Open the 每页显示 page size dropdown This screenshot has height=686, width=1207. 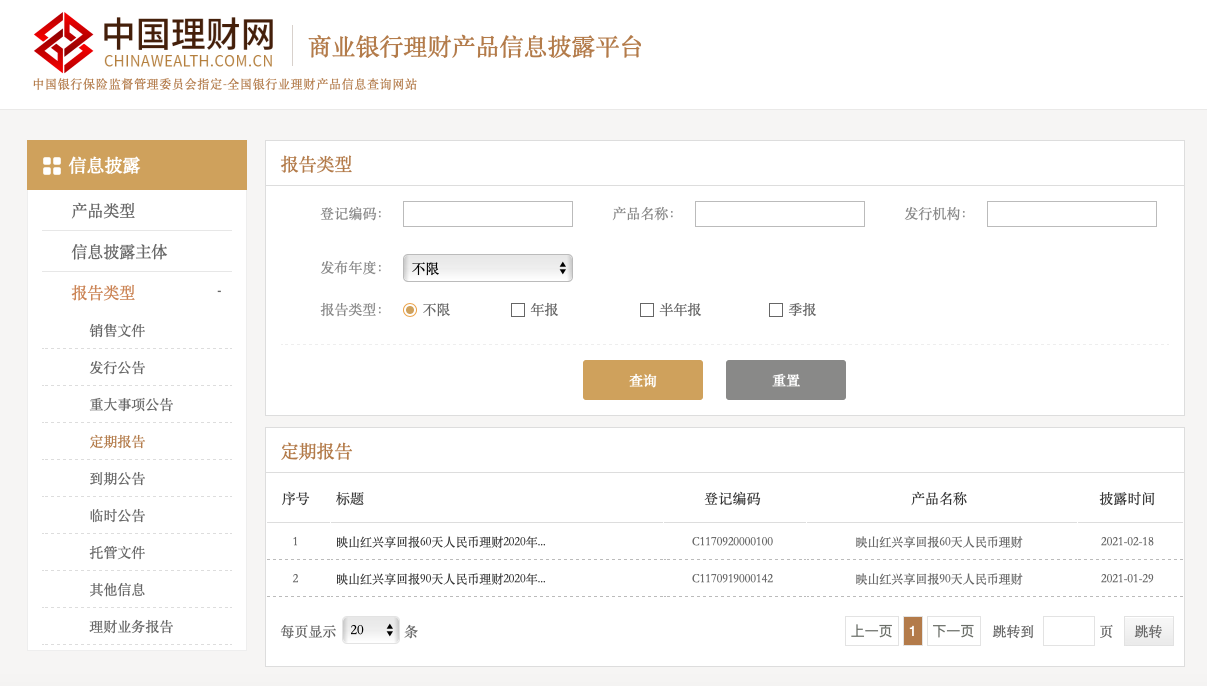click(371, 630)
